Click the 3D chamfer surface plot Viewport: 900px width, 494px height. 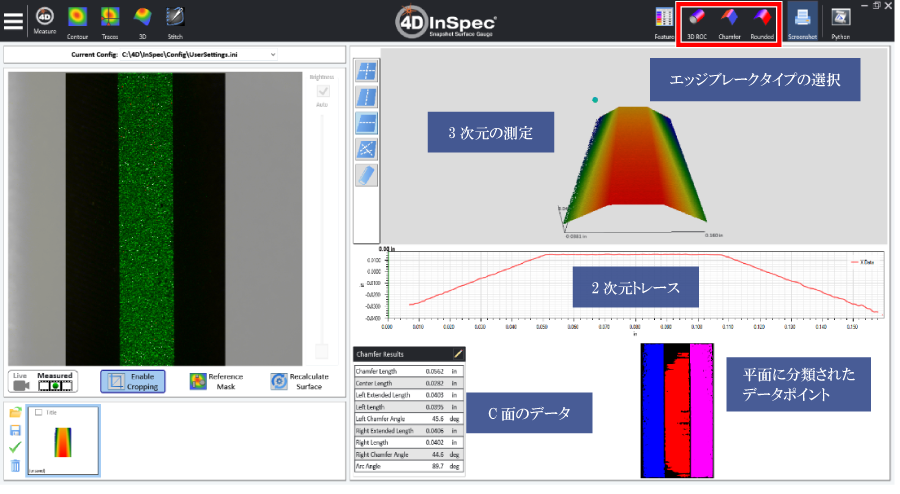click(634, 165)
